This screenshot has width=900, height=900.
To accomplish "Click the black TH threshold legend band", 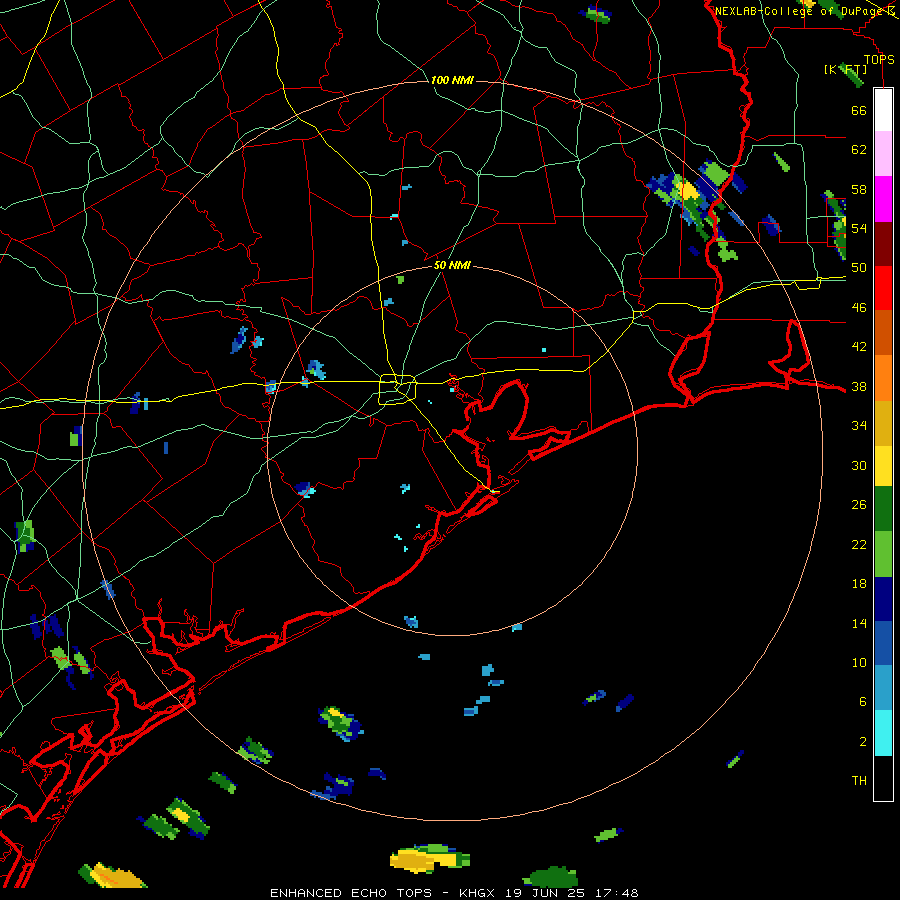I will [883, 778].
